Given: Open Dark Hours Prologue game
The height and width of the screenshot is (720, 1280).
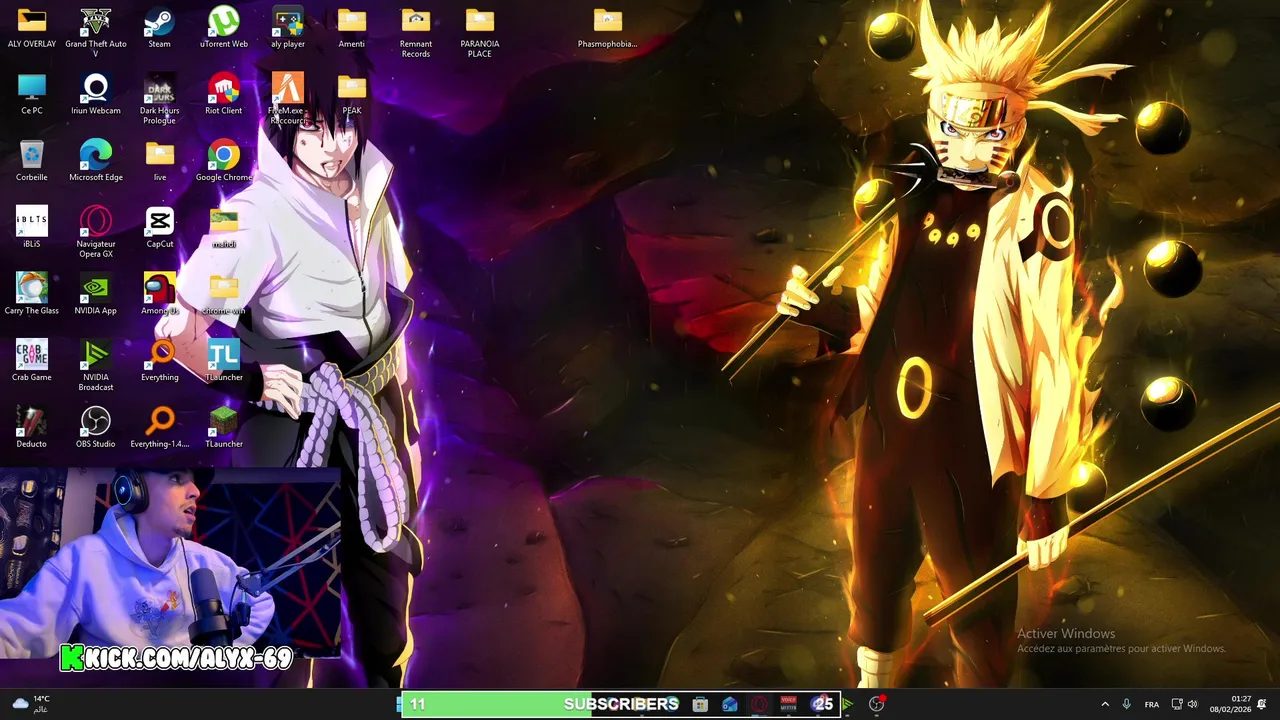Looking at the screenshot, I should point(160,100).
